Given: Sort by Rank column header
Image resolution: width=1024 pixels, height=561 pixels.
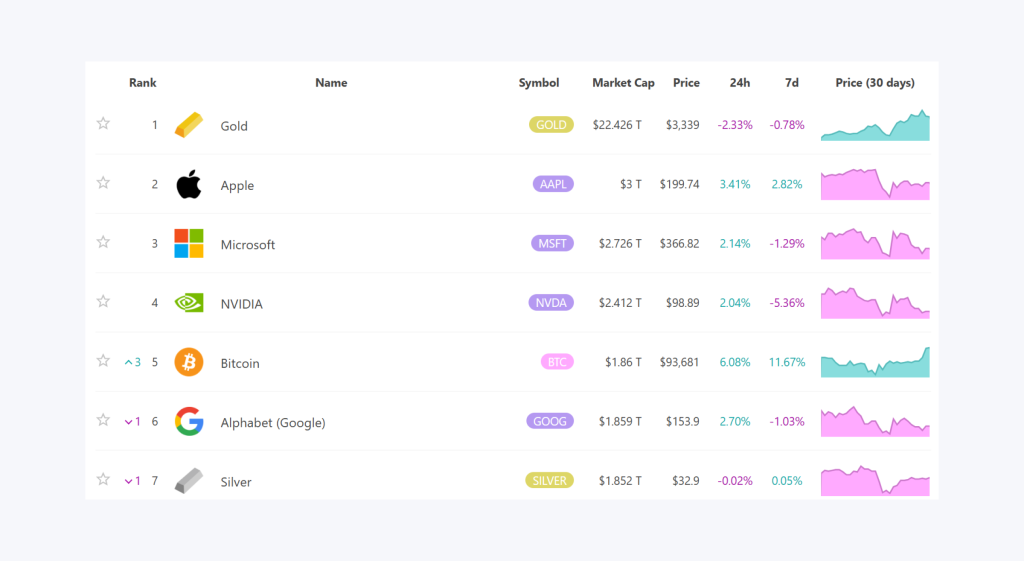Looking at the screenshot, I should coord(142,83).
